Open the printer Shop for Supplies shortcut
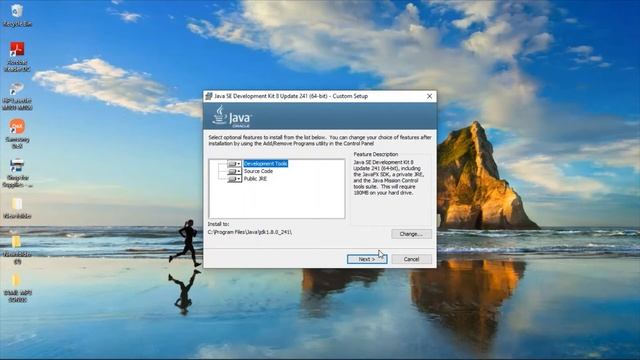The width and height of the screenshot is (640, 360). pyautogui.click(x=17, y=173)
